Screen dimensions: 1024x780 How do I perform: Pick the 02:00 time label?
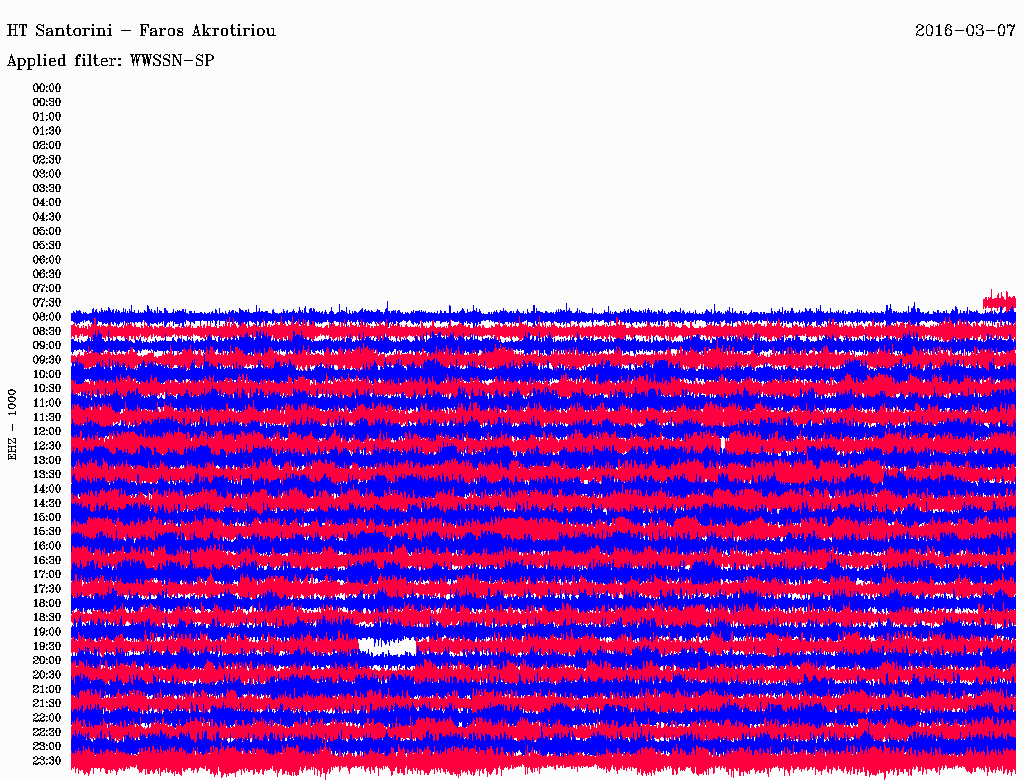click(47, 145)
